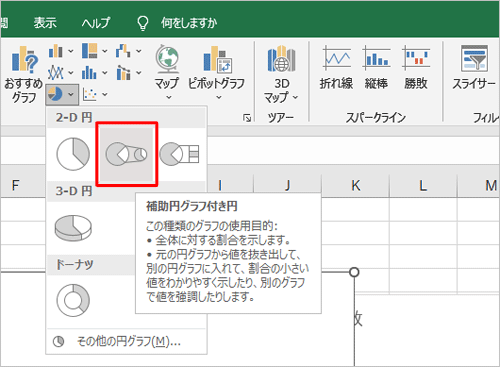
Task: Select the basic 2-D pie chart
Action: (x=73, y=154)
